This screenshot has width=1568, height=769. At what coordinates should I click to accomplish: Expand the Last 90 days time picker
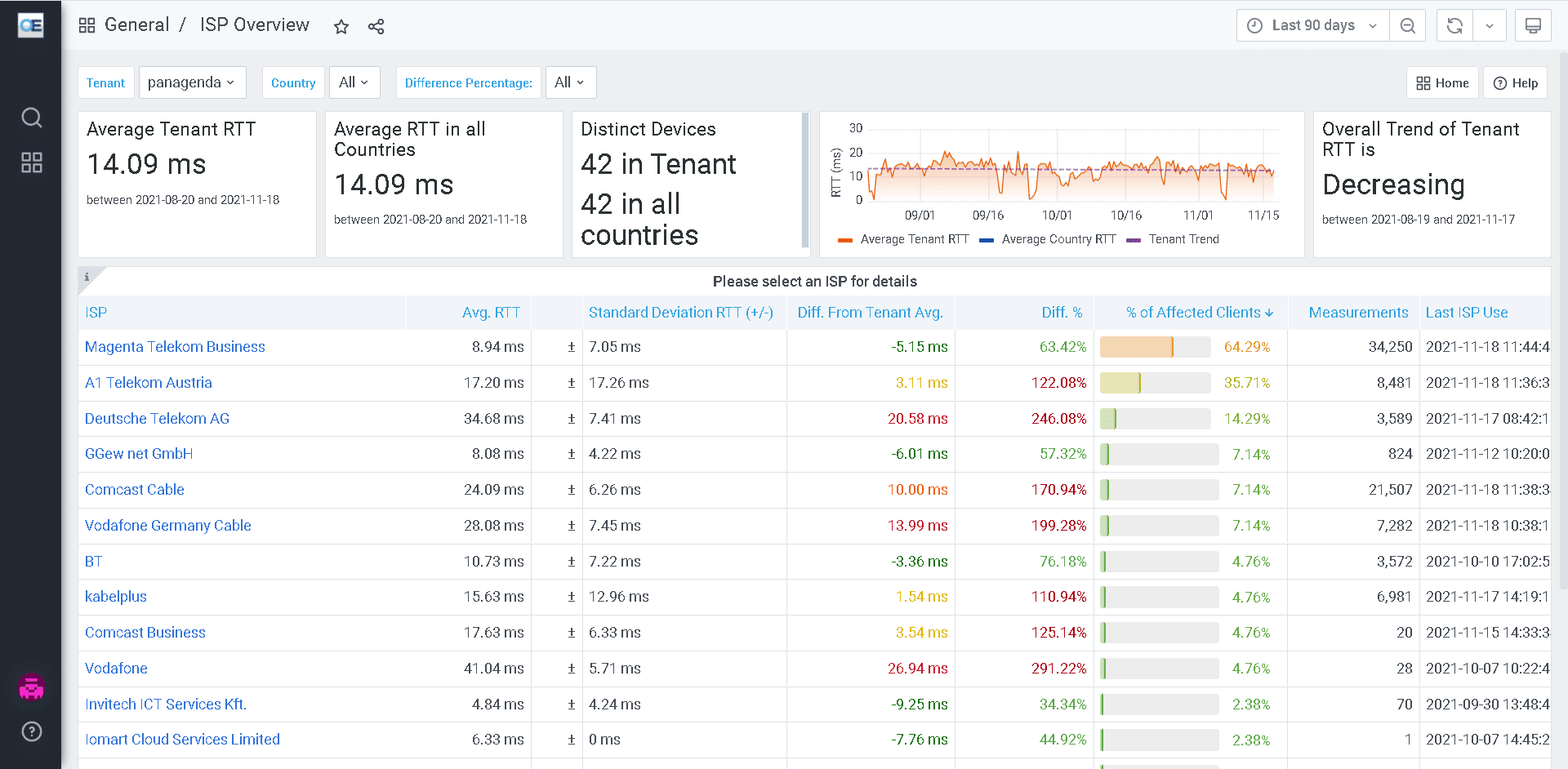point(1312,26)
